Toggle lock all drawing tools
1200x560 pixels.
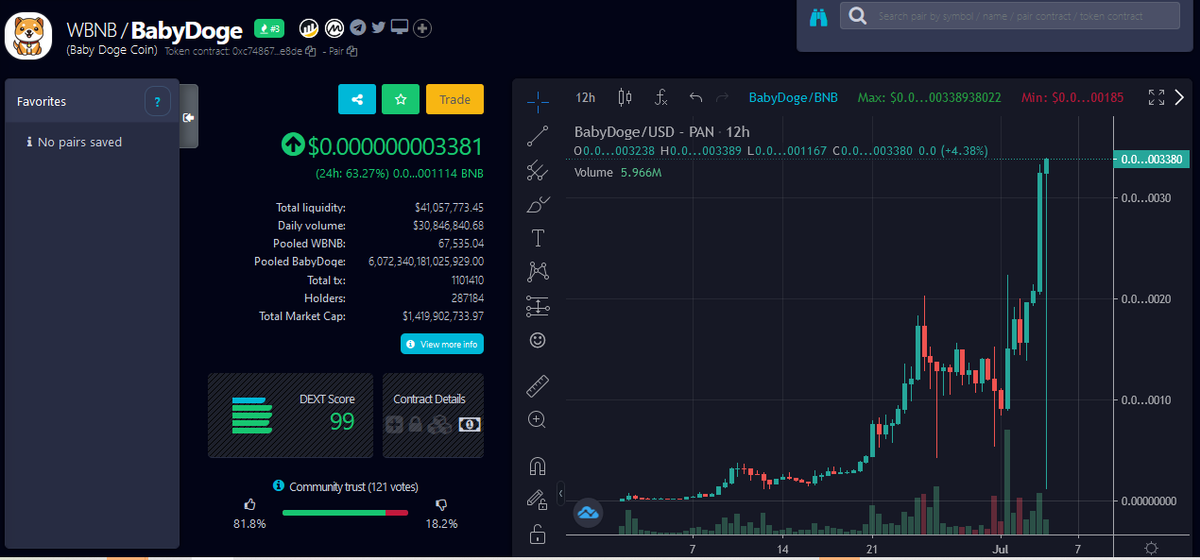click(537, 533)
